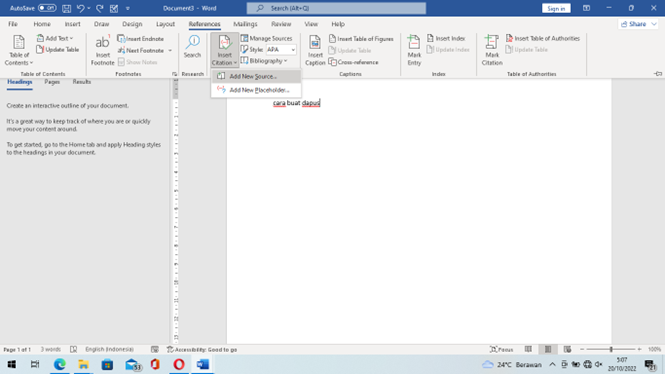The height and width of the screenshot is (374, 665).
Task: Open the Footnotes dialog launcher
Action: tap(174, 74)
